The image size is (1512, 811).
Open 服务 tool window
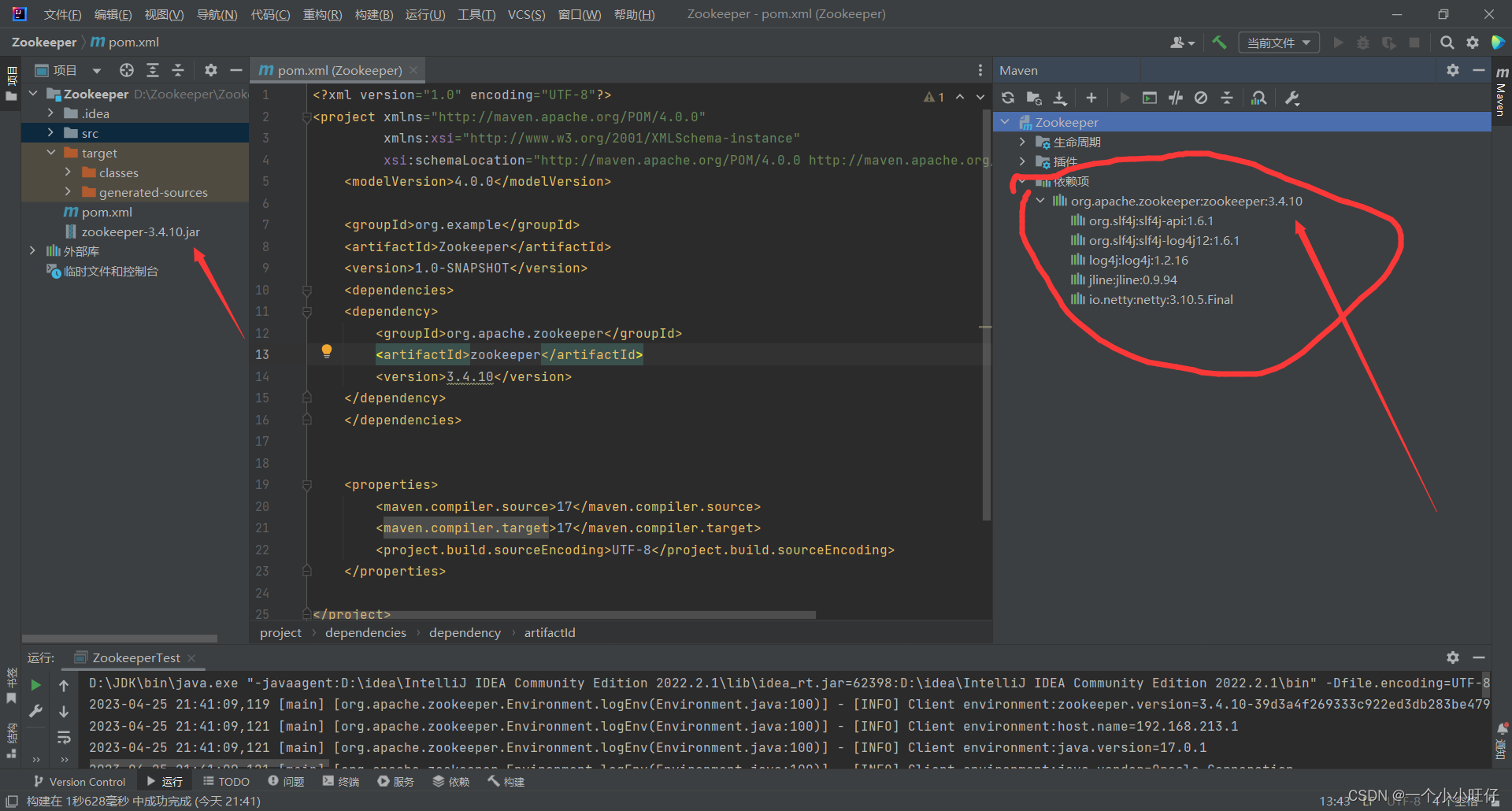click(395, 781)
